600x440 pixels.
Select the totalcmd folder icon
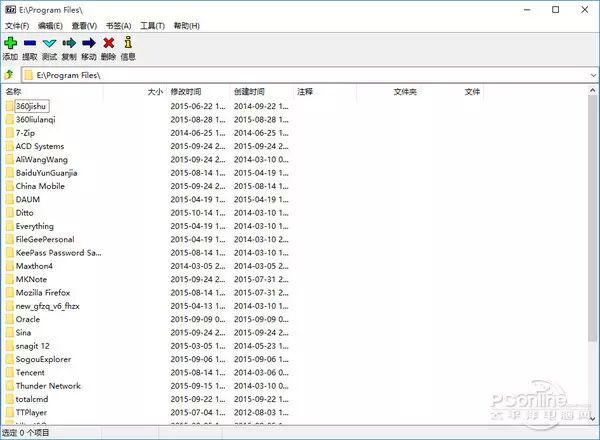[10, 399]
